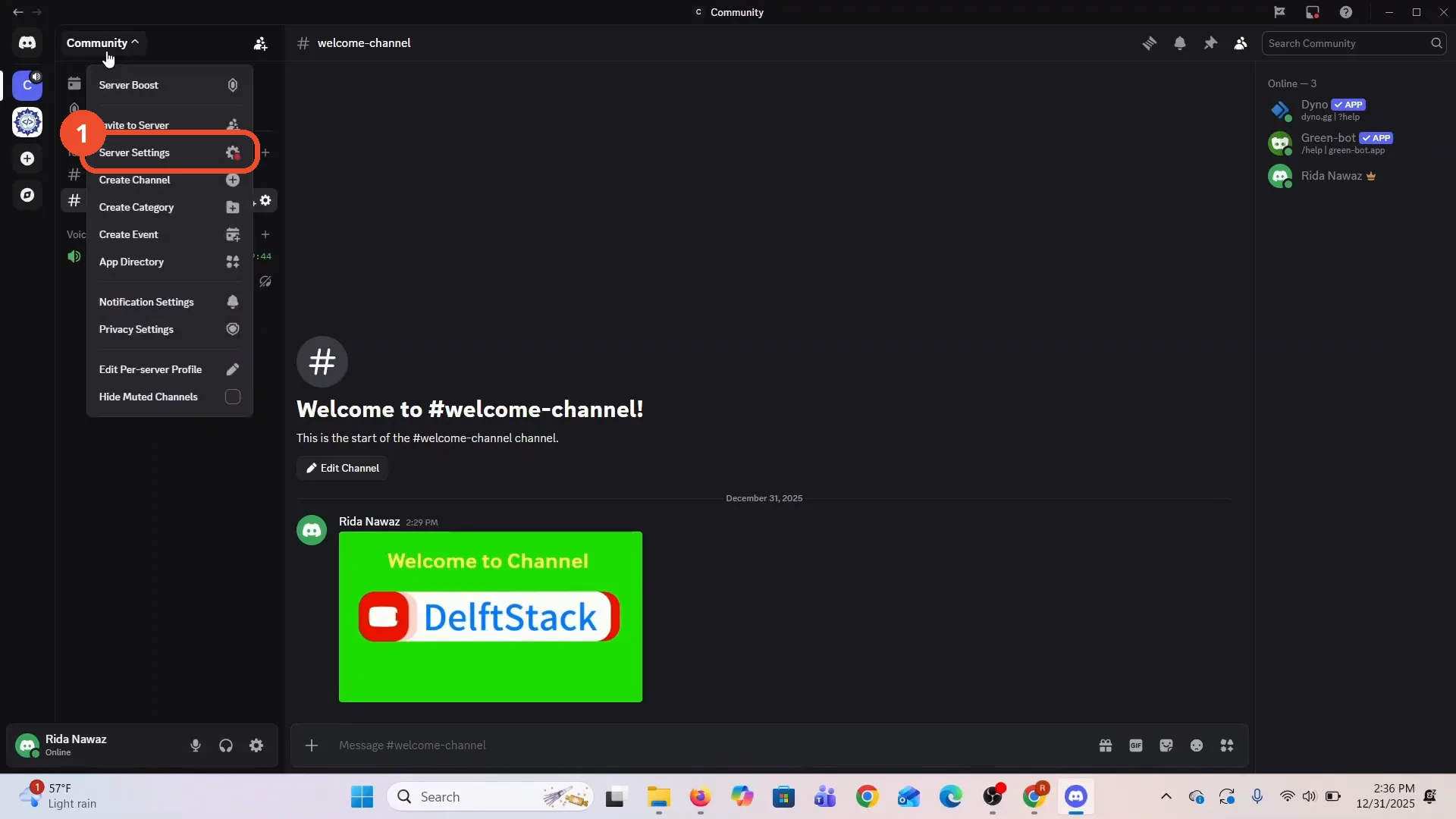Open the DelftStack welcome image
Viewport: 1456px width, 819px height.
point(491,617)
